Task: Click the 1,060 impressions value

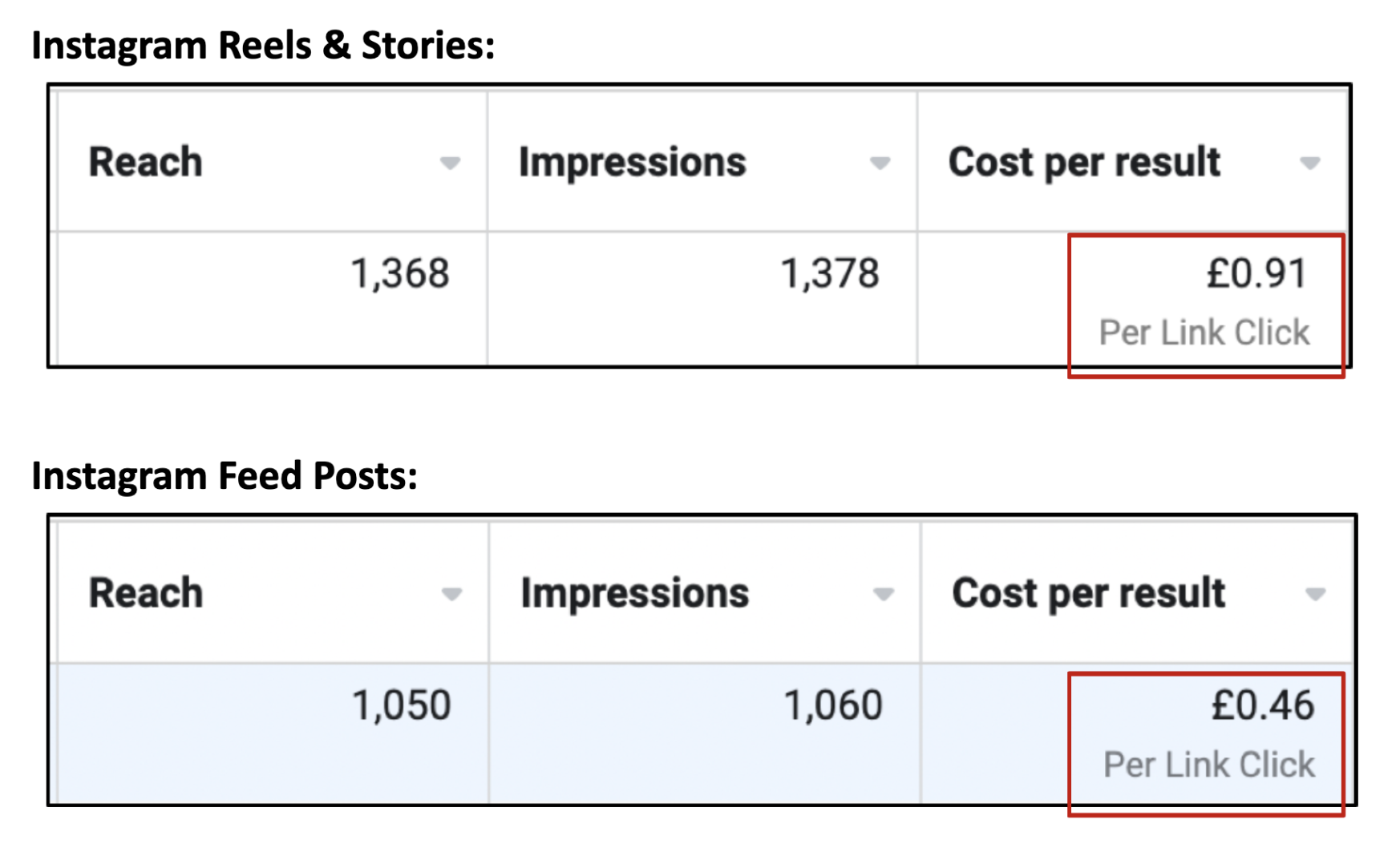Action: [x=832, y=705]
